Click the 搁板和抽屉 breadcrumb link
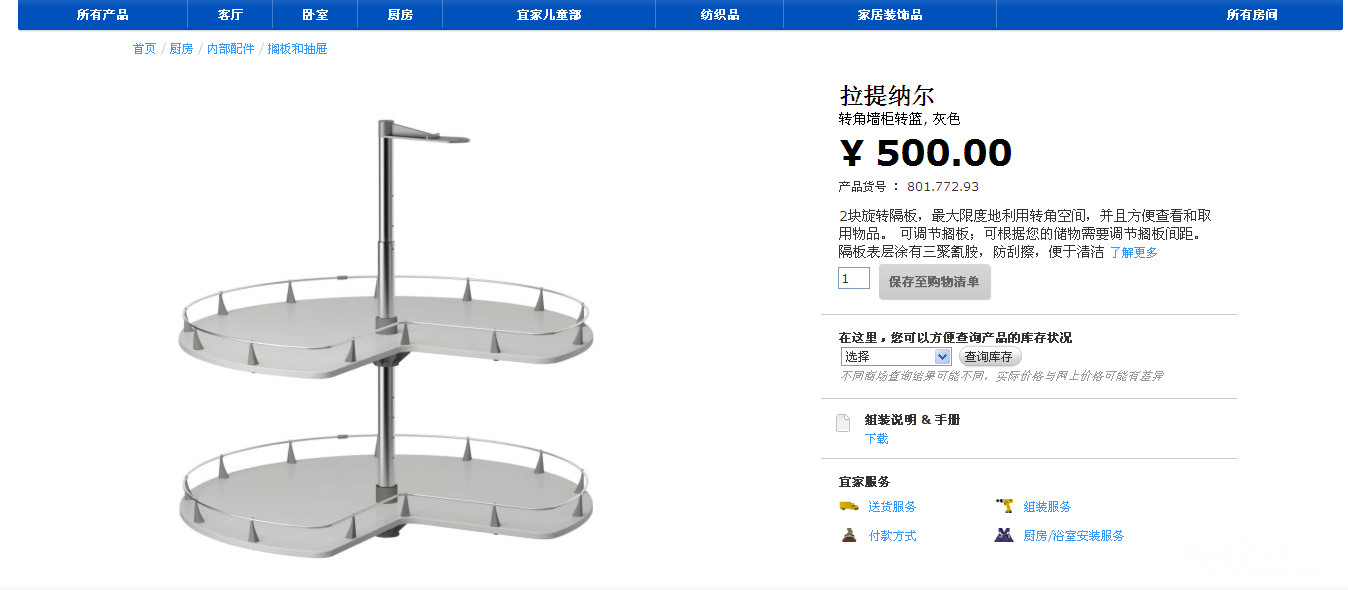 click(297, 49)
